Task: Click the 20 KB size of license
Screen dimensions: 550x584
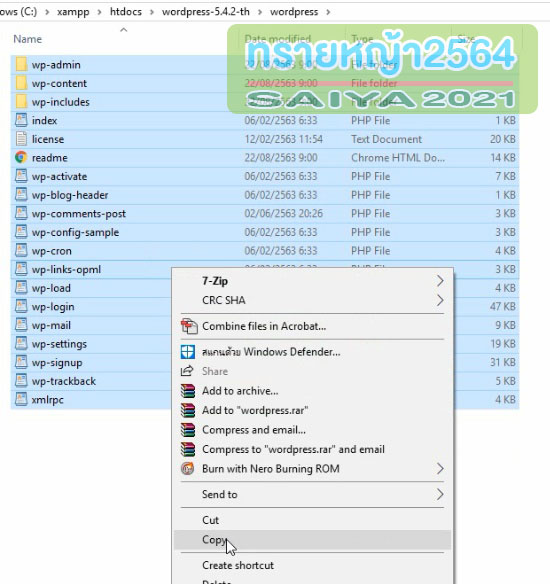Action: [503, 139]
